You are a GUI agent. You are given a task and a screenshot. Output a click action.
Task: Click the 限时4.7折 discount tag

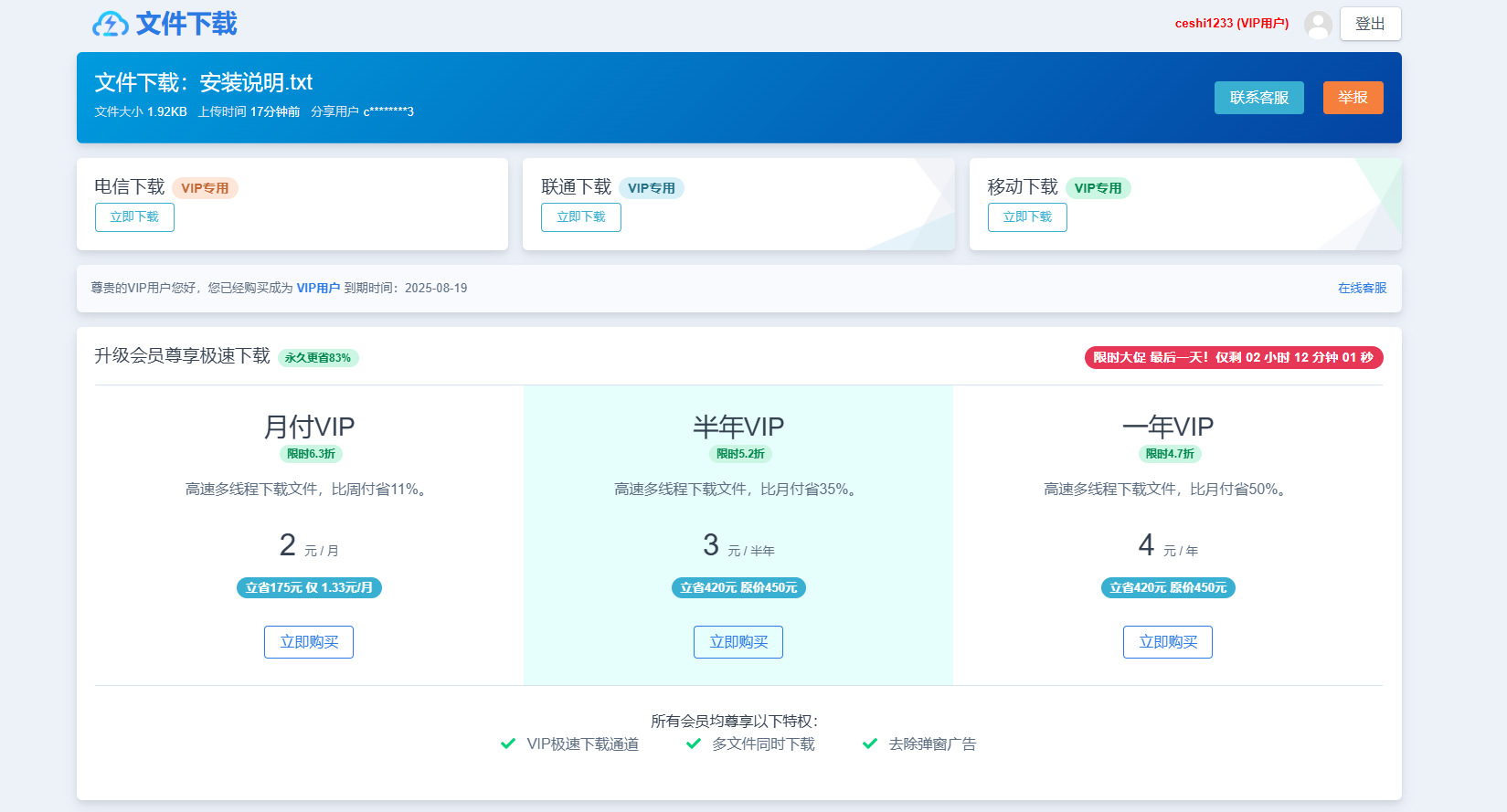tap(1170, 454)
